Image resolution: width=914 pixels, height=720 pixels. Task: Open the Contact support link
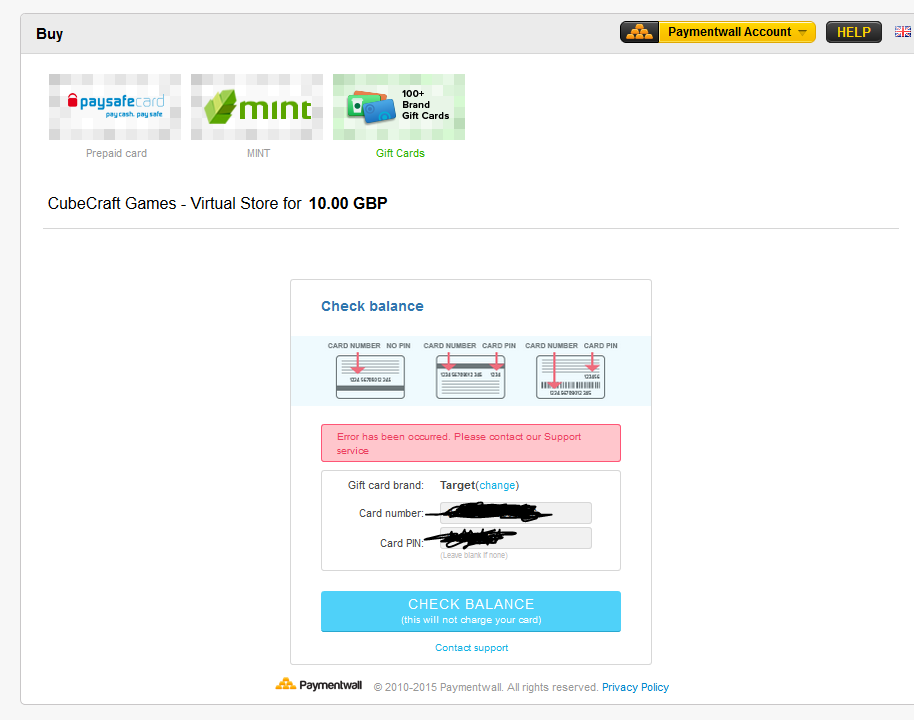click(x=471, y=648)
